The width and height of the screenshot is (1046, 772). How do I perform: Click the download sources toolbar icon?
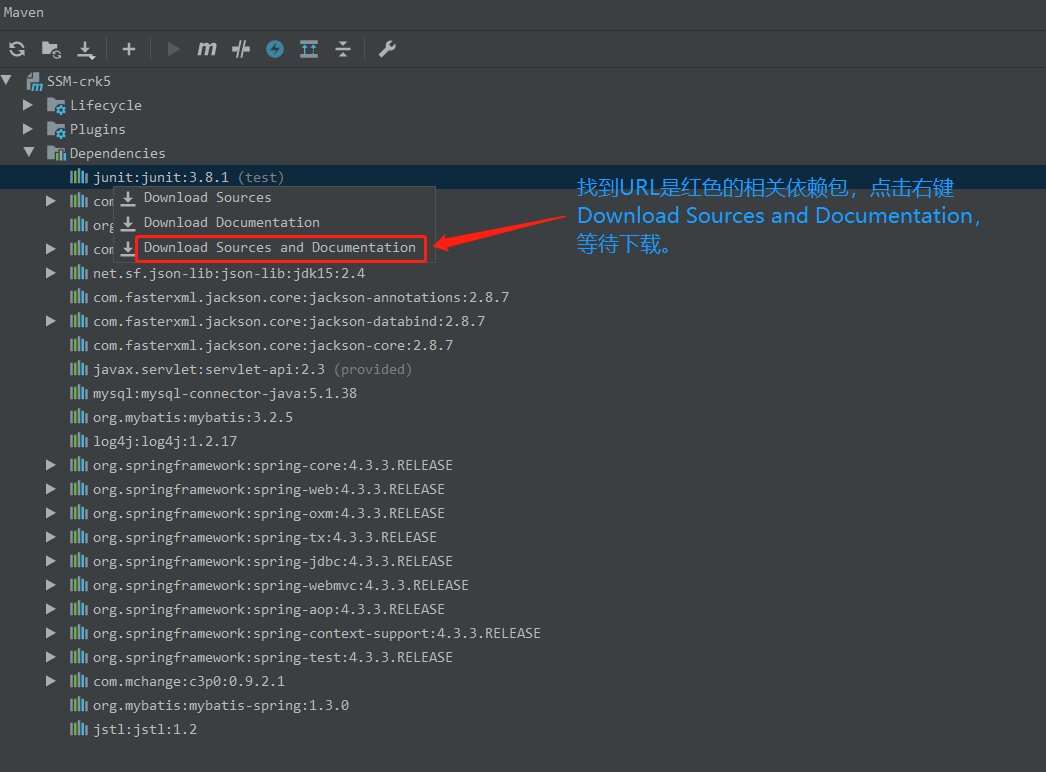coord(86,48)
